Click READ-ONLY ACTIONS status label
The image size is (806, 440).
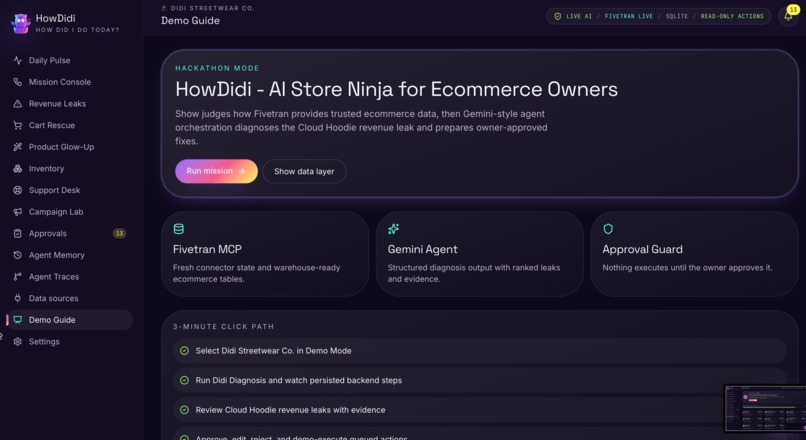click(x=732, y=16)
